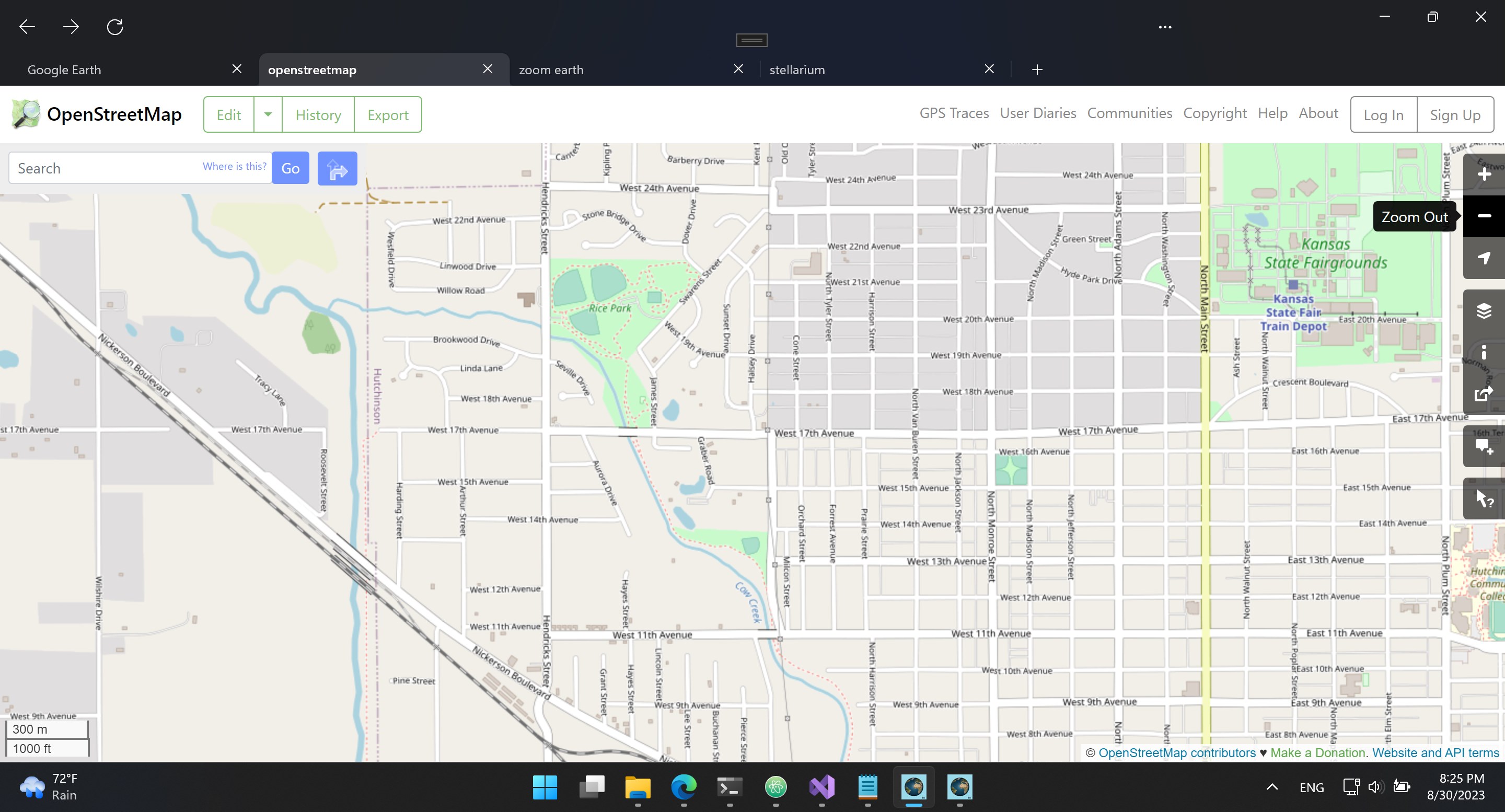The image size is (1505, 812).
Task: Expand the Edit dropdown arrow
Action: (268, 114)
